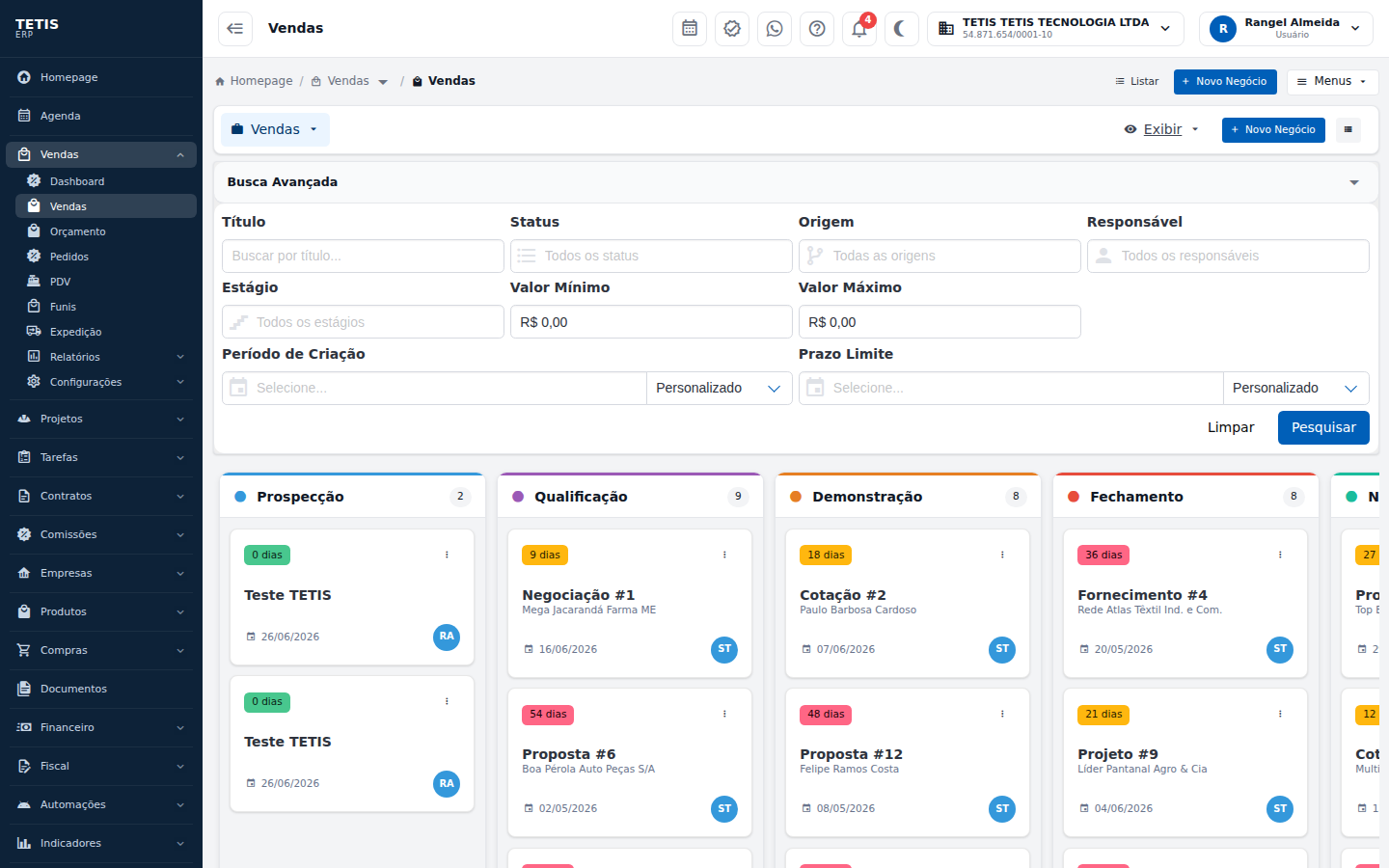Open Documentos in the sidebar

101,689
